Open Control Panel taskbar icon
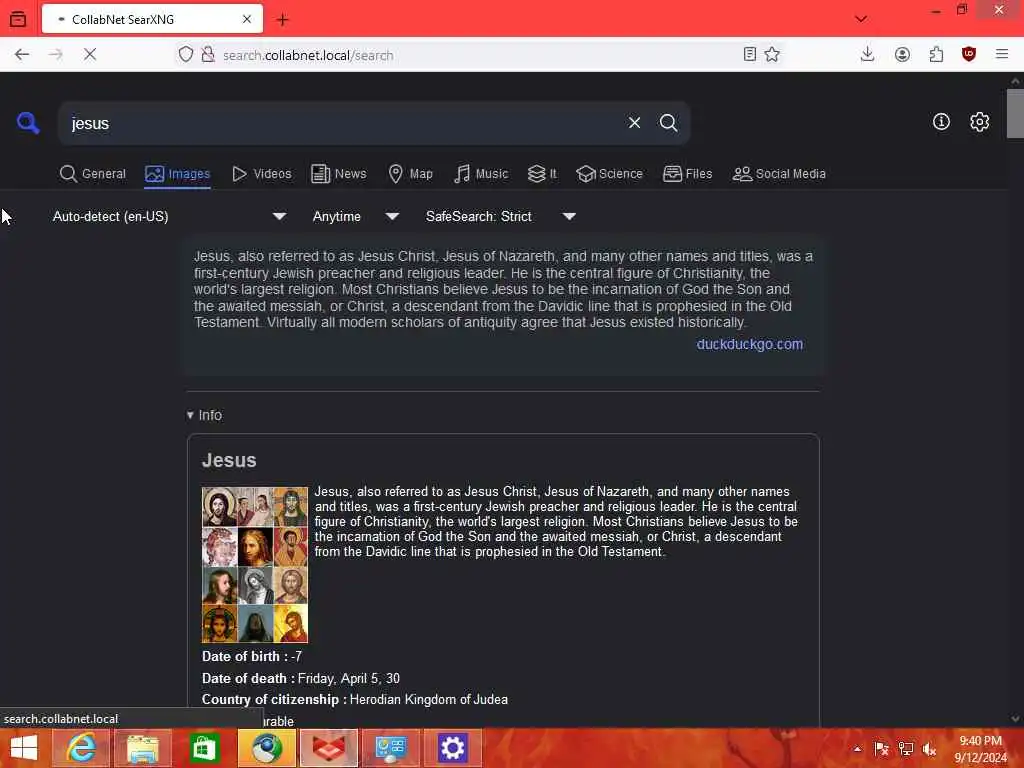1024x768 pixels. 391,748
